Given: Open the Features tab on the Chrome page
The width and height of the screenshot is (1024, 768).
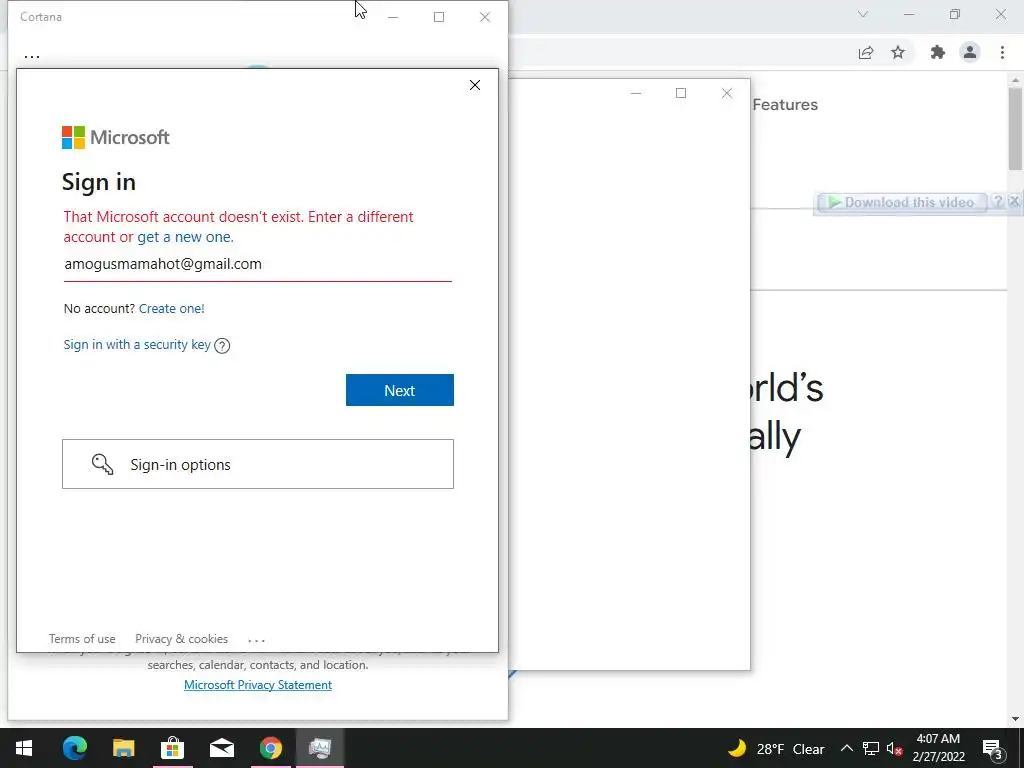Looking at the screenshot, I should coord(785,104).
